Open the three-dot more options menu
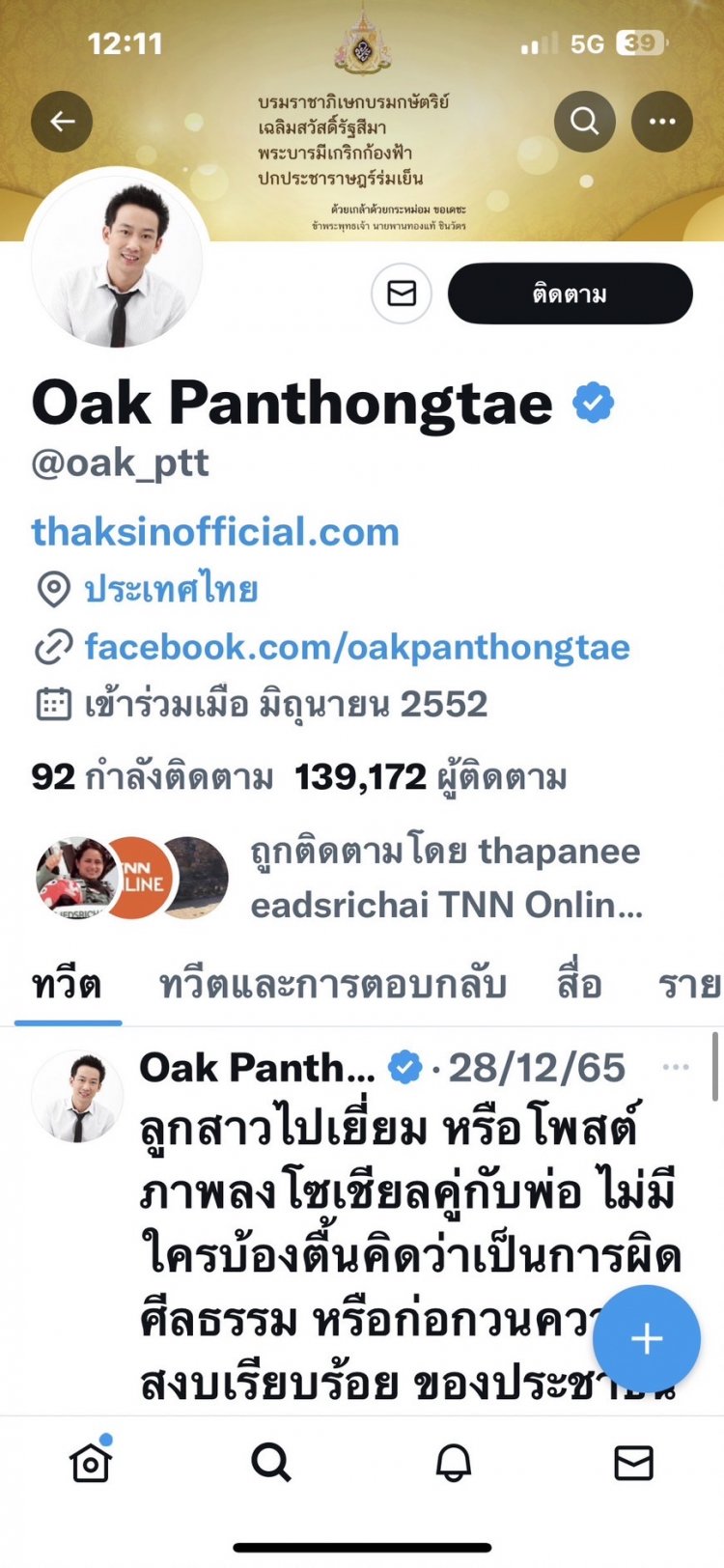This screenshot has width=724, height=1568. [x=662, y=122]
